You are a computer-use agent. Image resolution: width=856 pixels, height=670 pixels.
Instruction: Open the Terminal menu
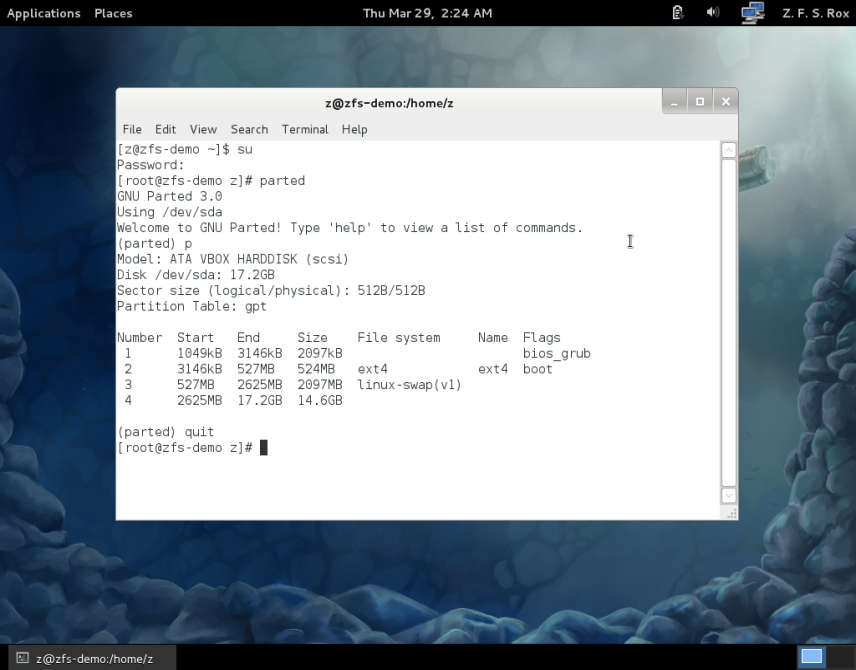[x=305, y=129]
